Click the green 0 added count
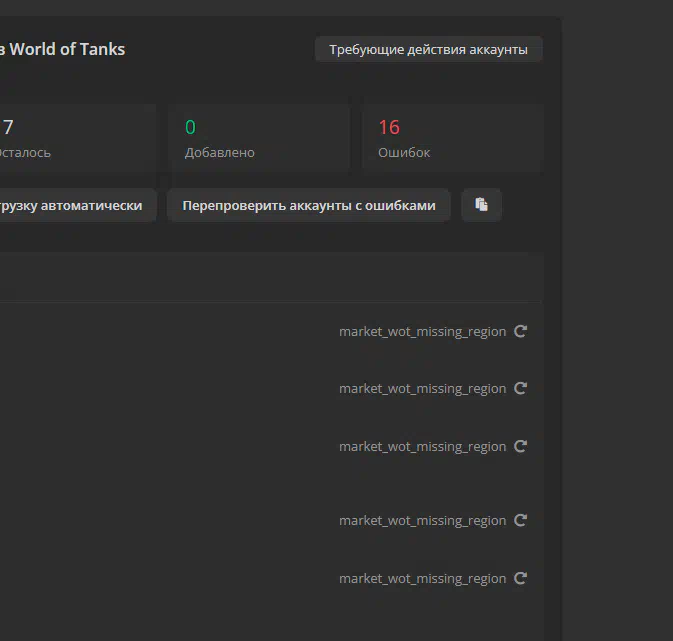 190,128
